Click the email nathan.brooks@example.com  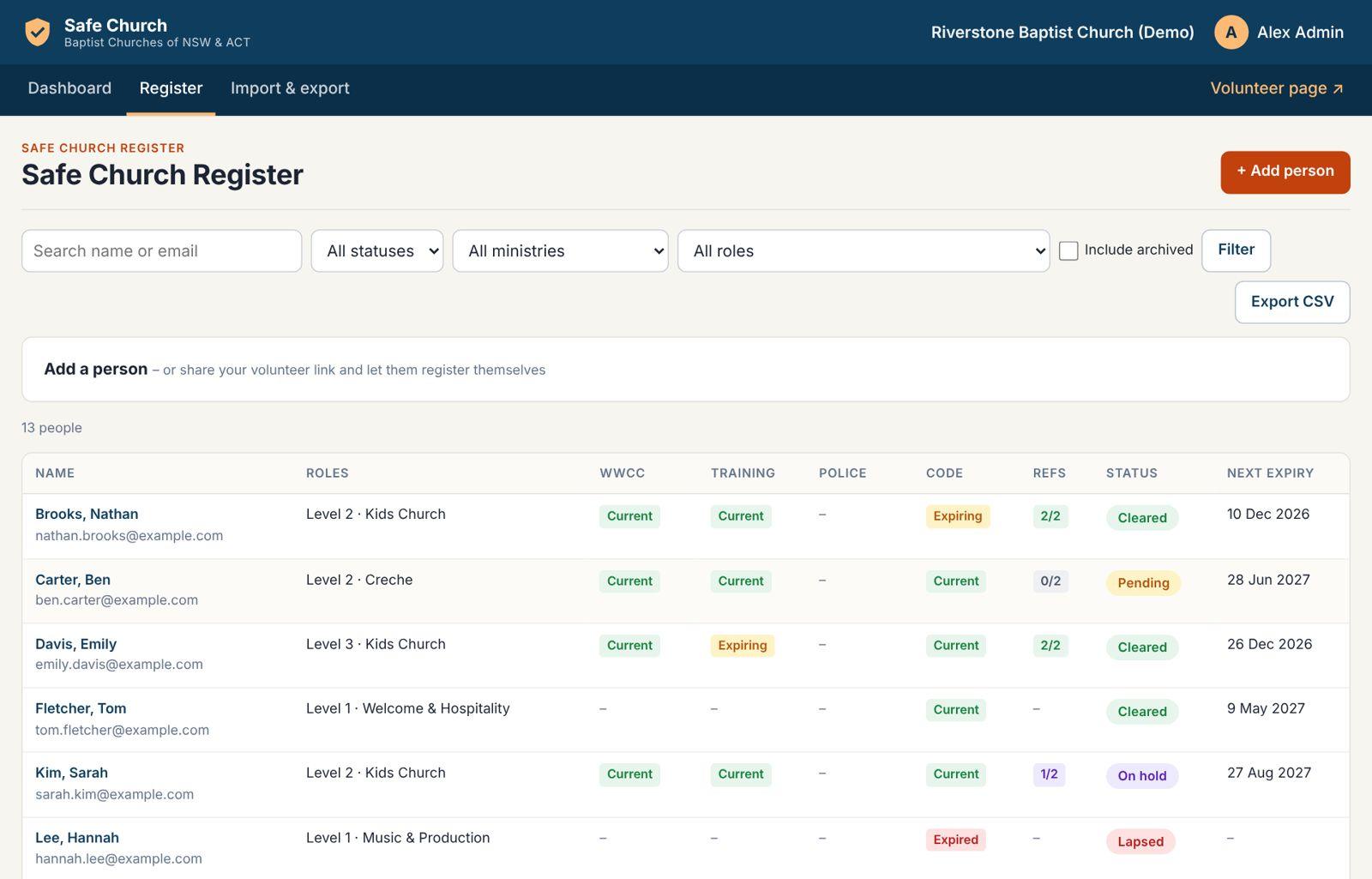[x=129, y=536]
